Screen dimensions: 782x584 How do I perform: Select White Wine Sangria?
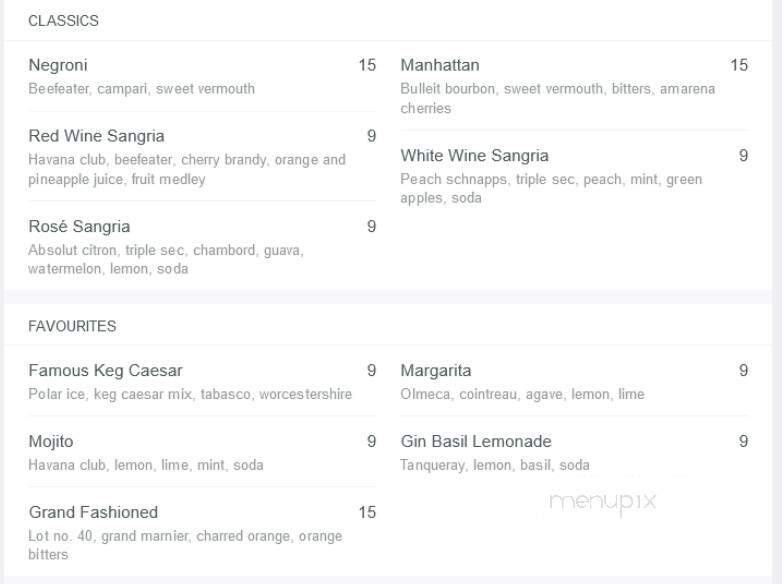click(x=574, y=177)
